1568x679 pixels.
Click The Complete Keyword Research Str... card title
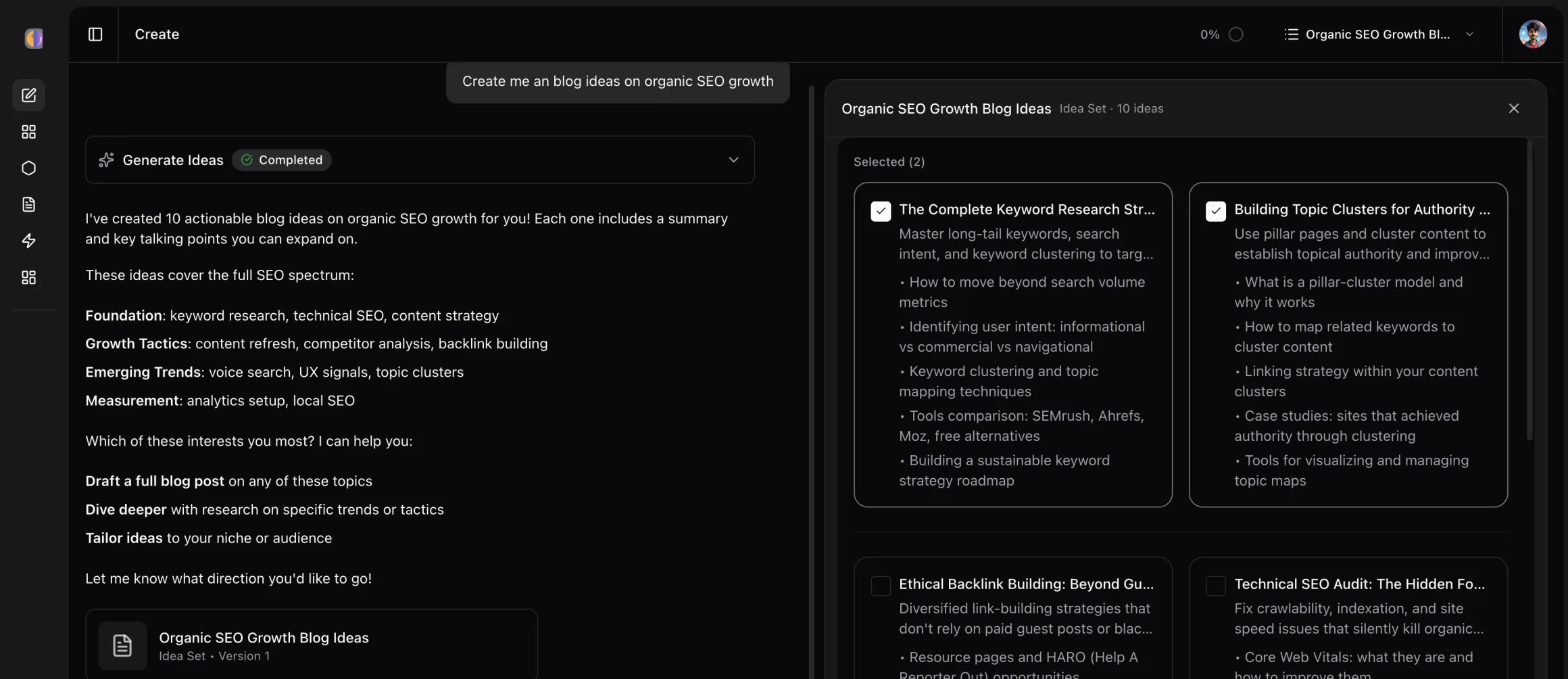[x=1027, y=210]
